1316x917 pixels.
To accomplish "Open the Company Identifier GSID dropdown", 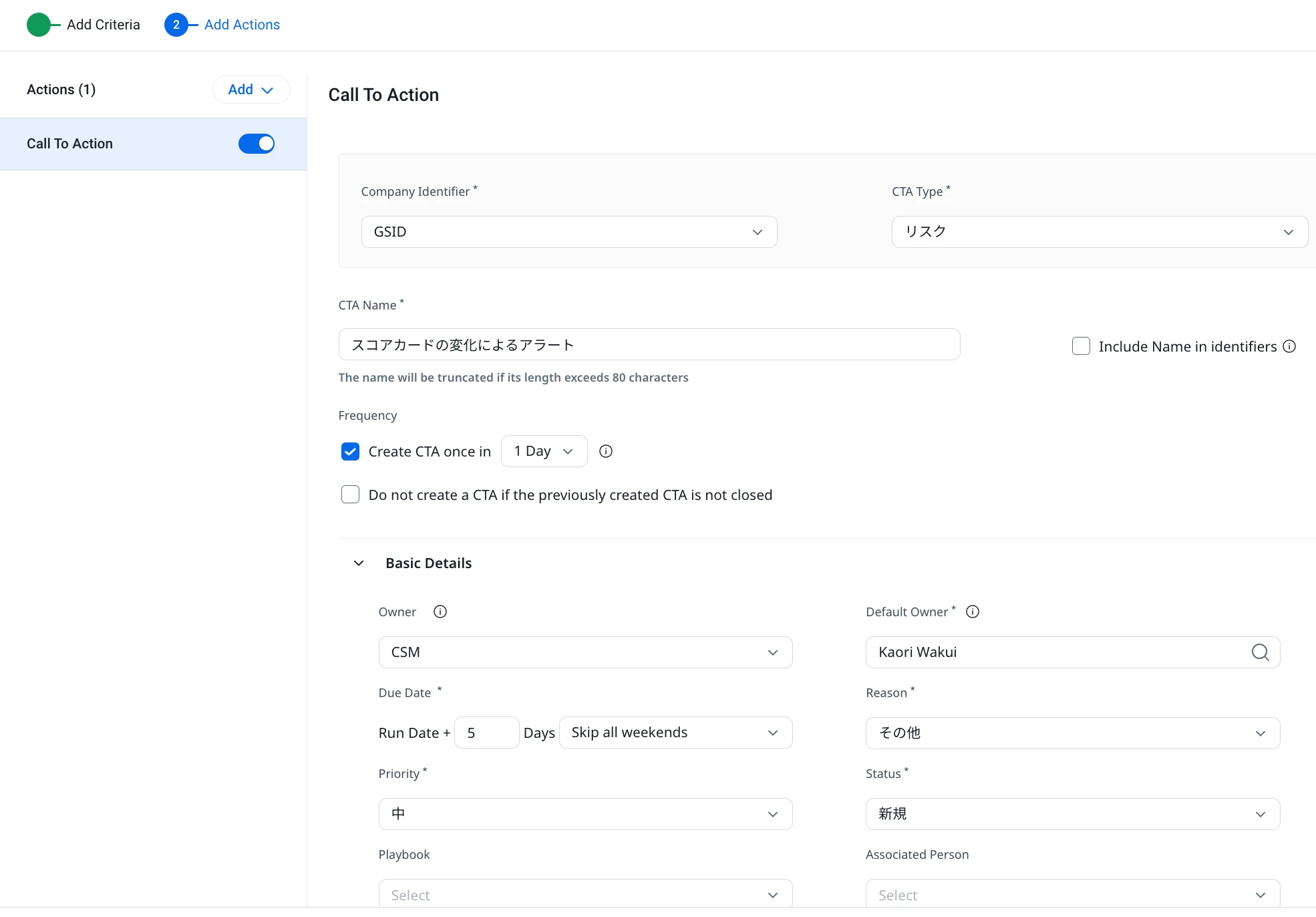I will click(568, 232).
